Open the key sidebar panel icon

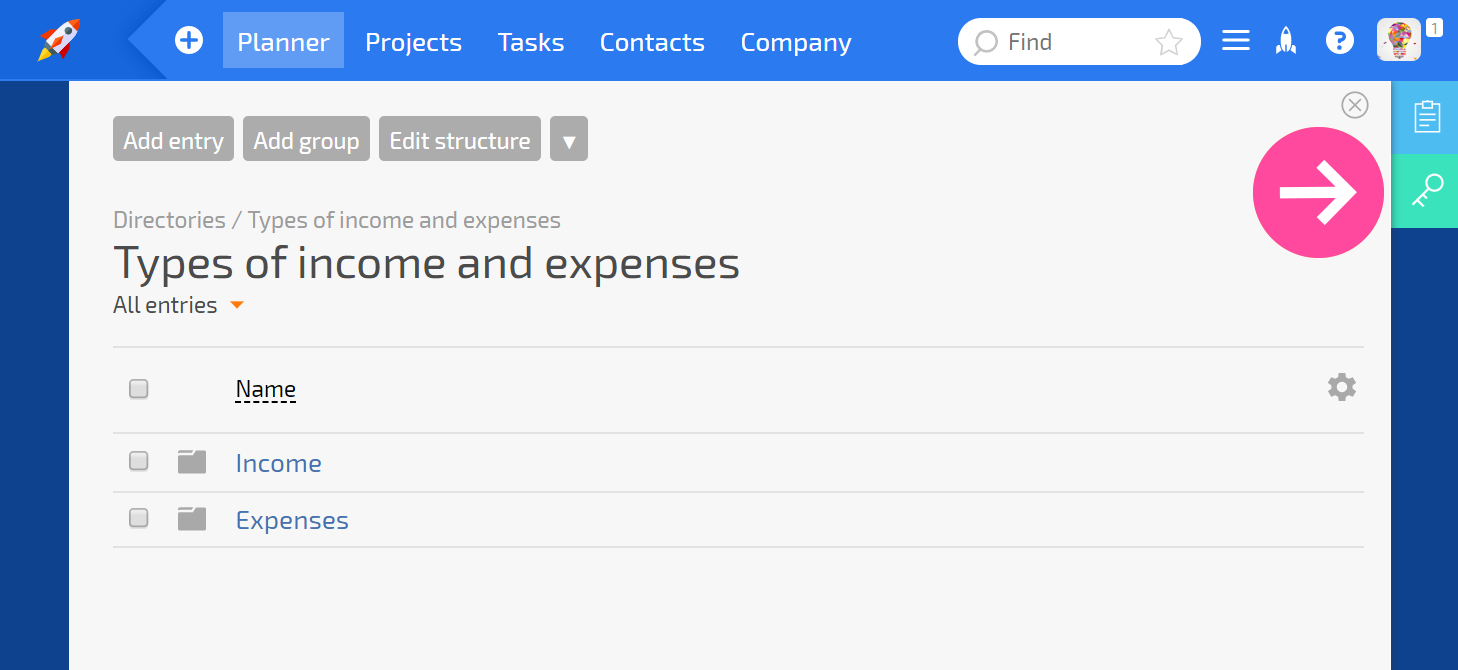[1427, 191]
